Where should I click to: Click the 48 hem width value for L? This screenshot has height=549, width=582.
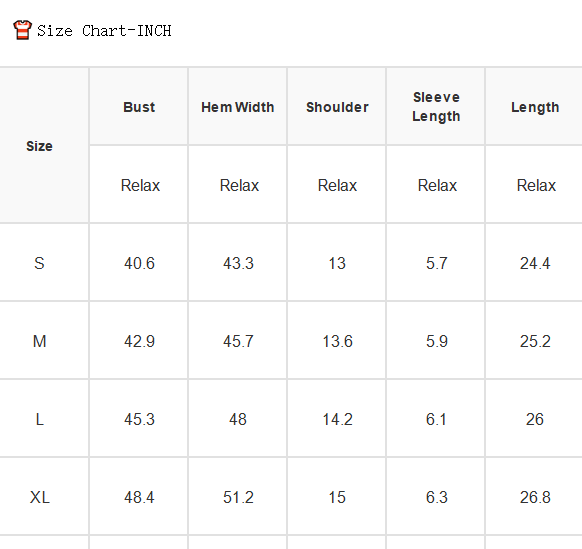coord(238,419)
